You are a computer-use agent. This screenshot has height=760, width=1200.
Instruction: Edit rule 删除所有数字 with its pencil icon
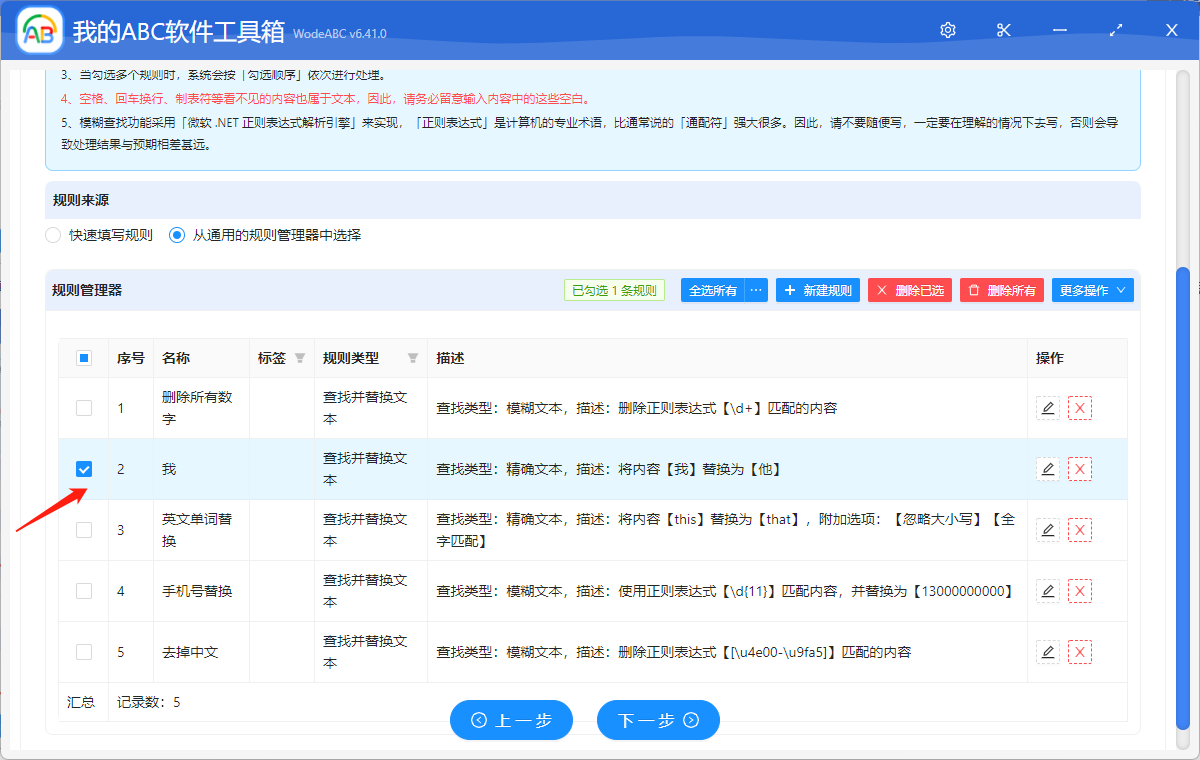pyautogui.click(x=1047, y=408)
